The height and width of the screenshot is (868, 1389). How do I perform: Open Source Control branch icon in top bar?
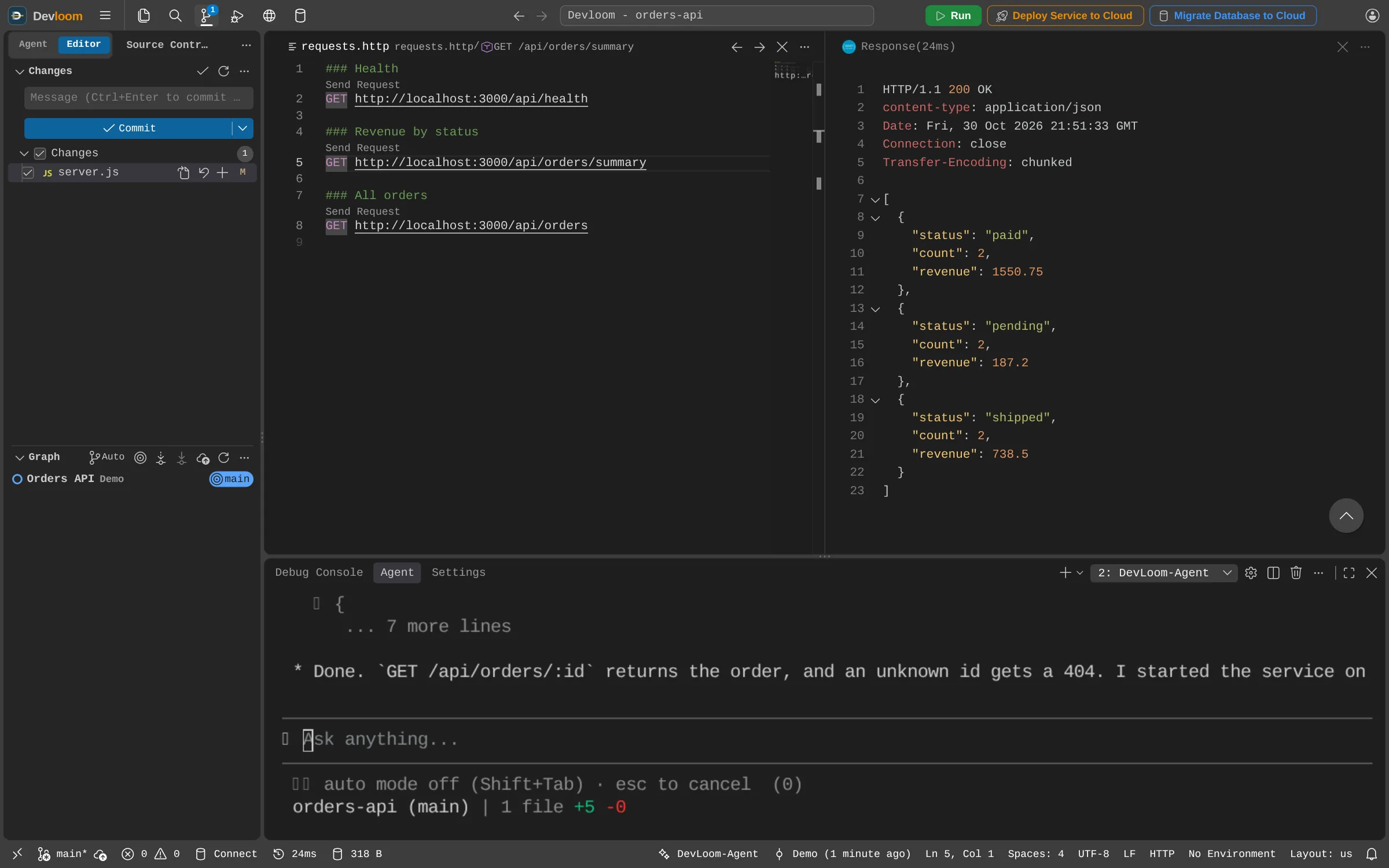click(206, 16)
